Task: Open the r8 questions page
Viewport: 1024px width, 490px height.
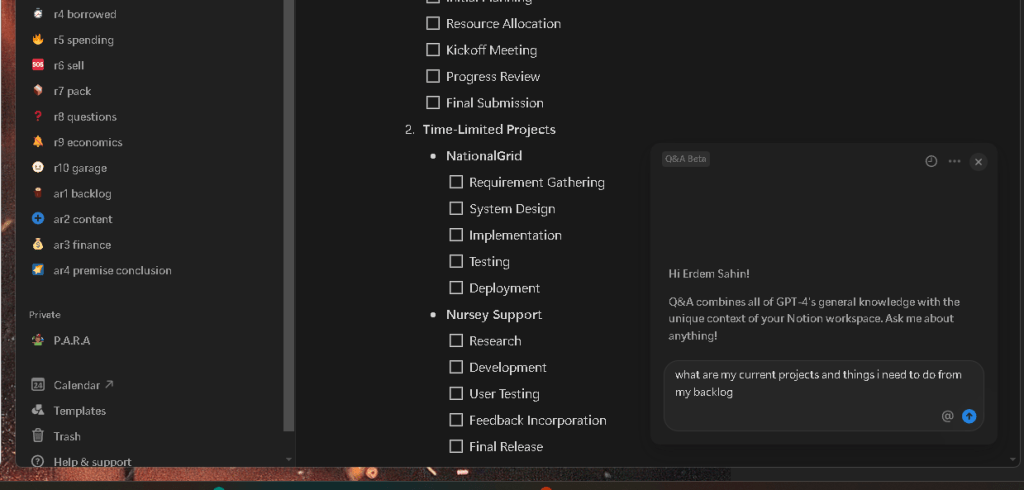Action: [85, 117]
